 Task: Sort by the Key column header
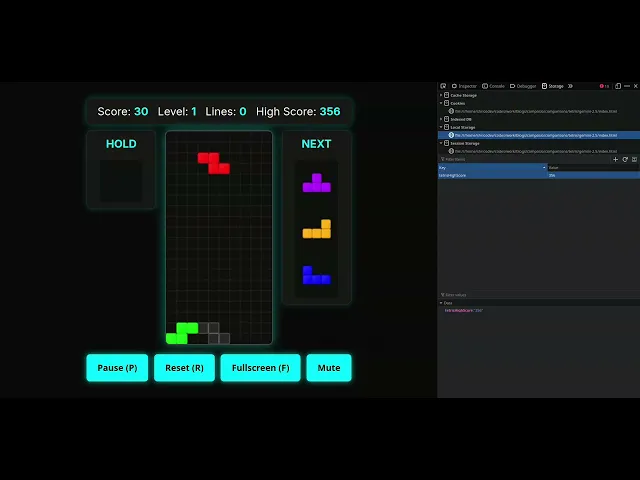(x=492, y=167)
